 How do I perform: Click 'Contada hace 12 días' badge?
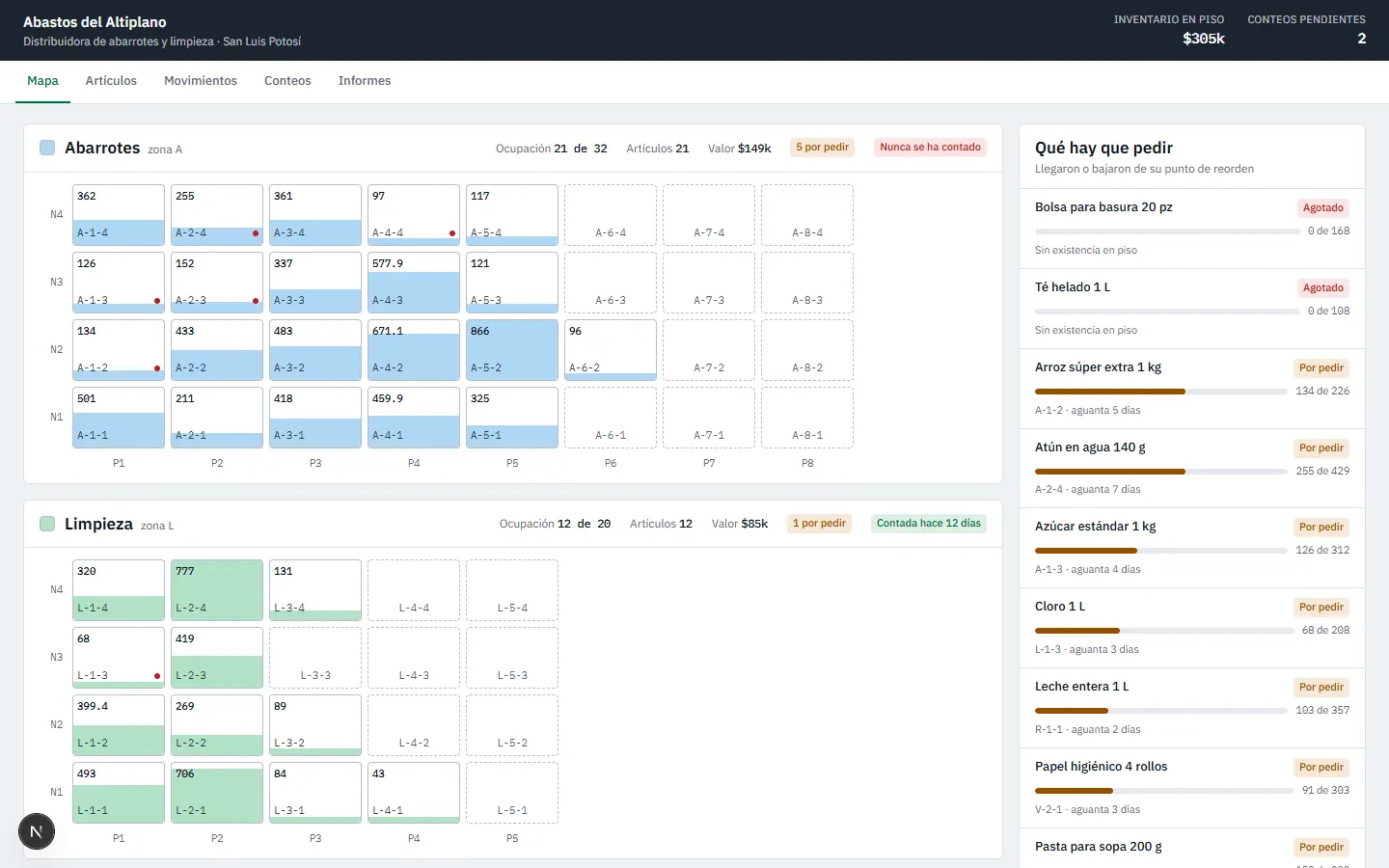click(x=929, y=524)
